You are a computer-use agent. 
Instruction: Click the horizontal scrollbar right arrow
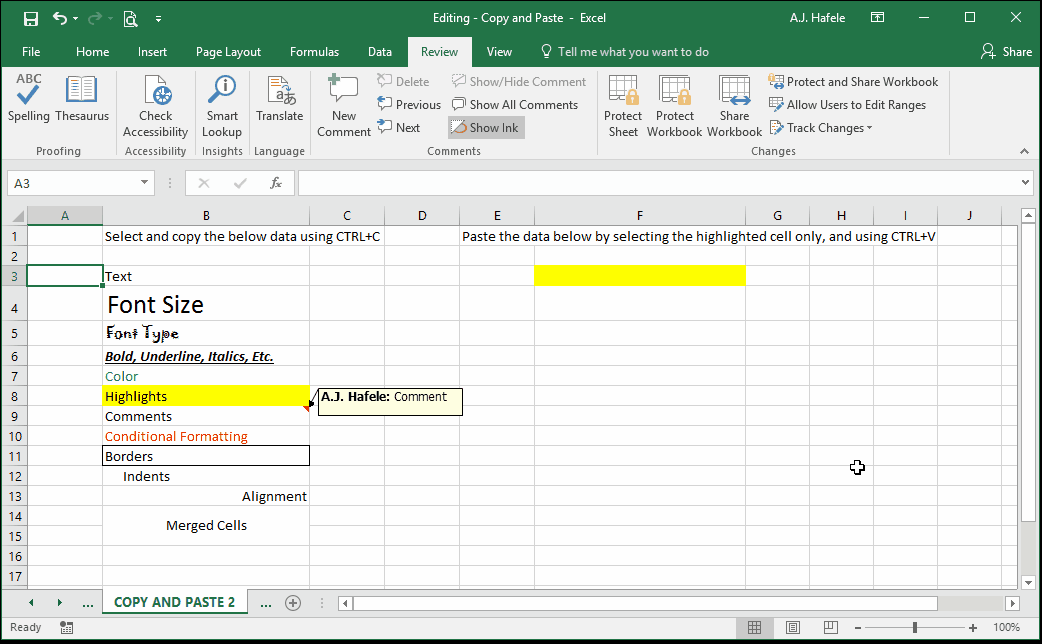(x=1012, y=603)
